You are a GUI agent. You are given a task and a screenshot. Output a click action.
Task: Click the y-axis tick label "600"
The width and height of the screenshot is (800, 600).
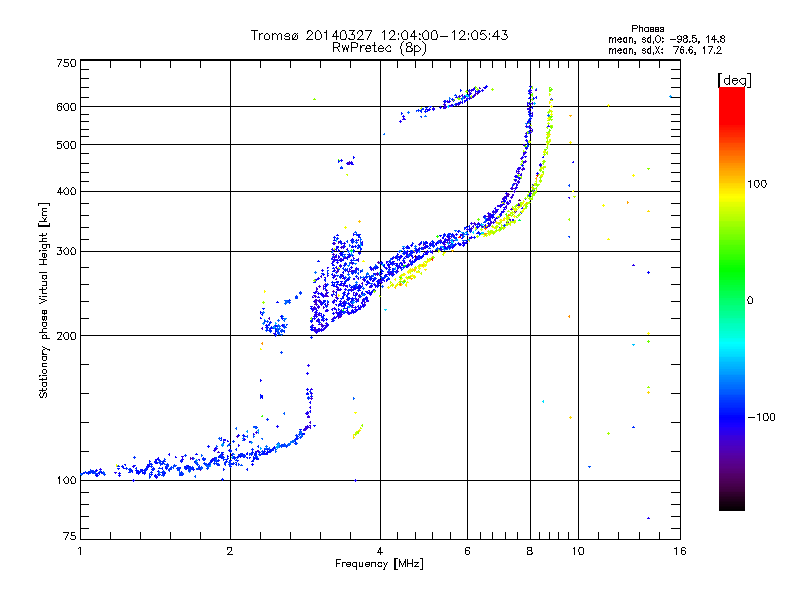[66, 107]
